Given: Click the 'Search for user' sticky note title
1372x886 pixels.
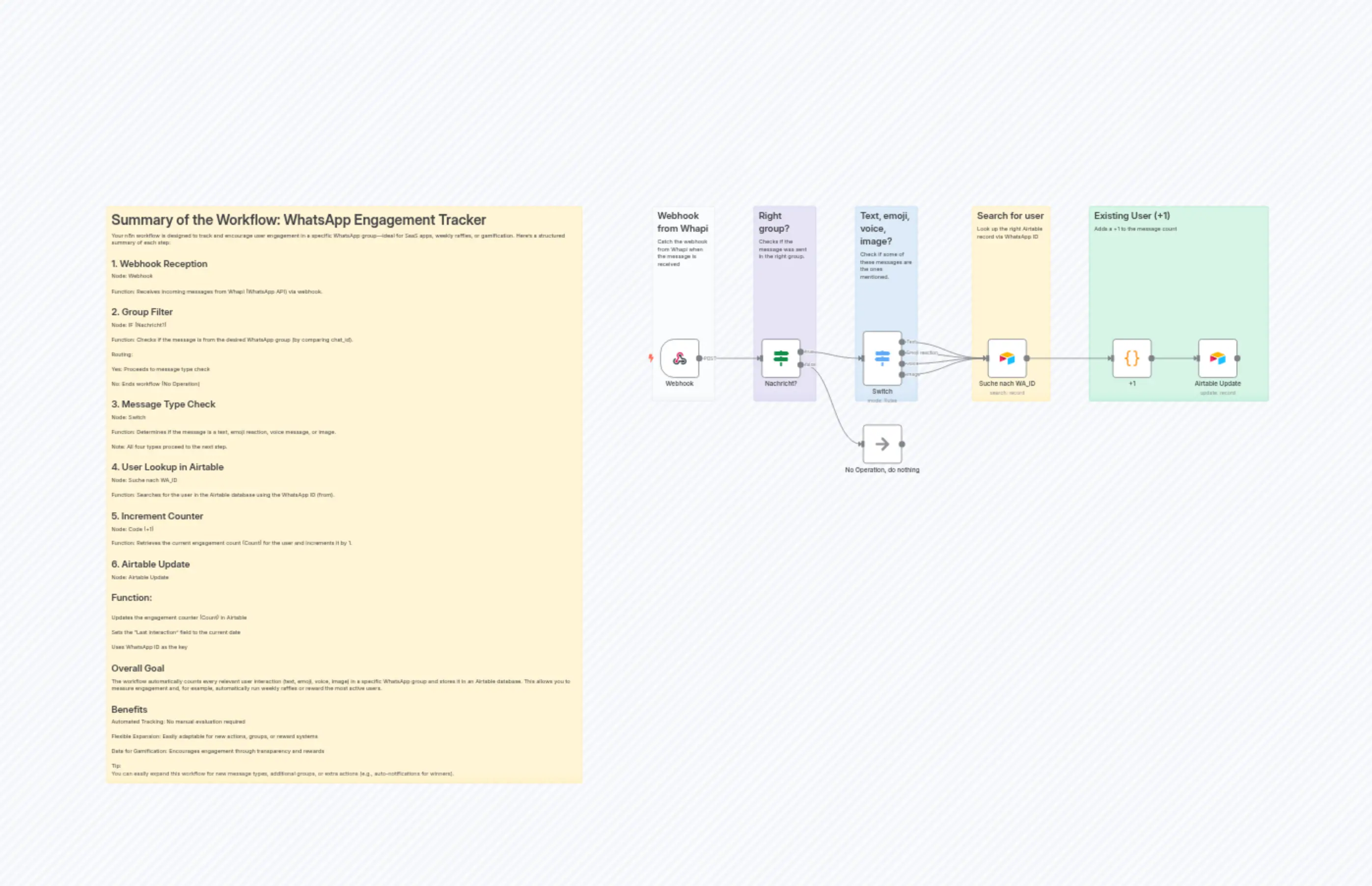Looking at the screenshot, I should coord(1011,215).
